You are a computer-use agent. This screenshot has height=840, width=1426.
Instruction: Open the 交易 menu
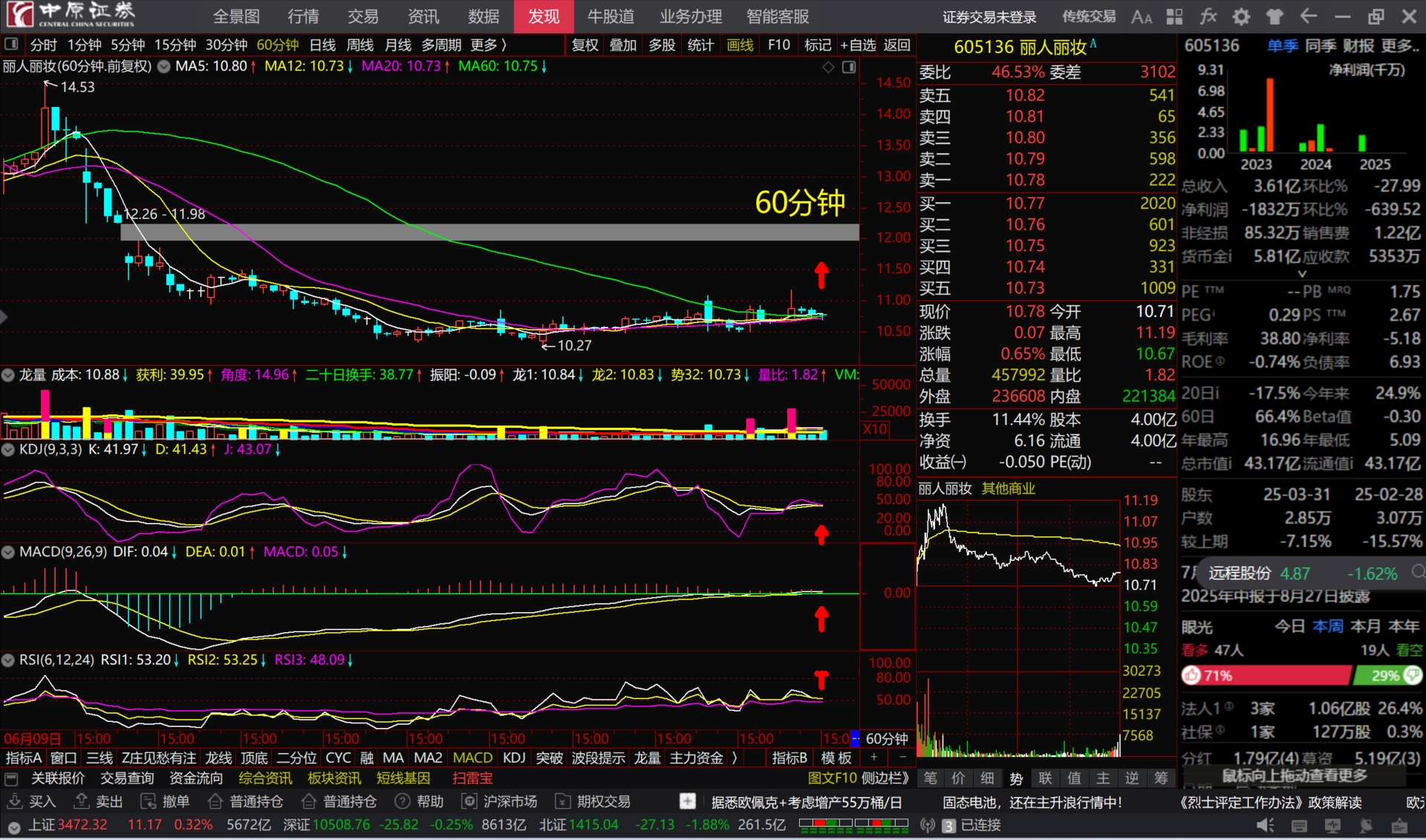point(363,16)
